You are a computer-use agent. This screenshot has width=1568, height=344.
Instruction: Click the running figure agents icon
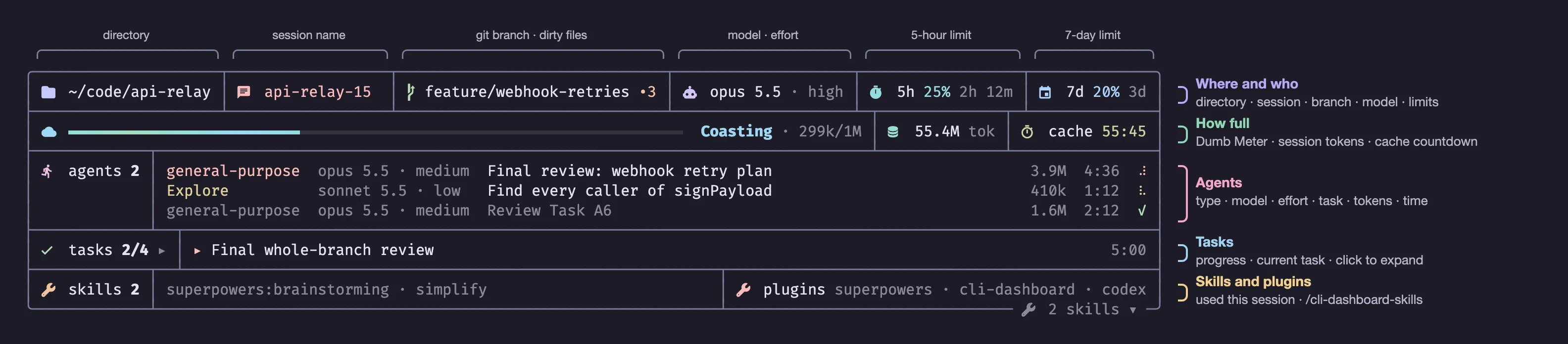tap(47, 172)
